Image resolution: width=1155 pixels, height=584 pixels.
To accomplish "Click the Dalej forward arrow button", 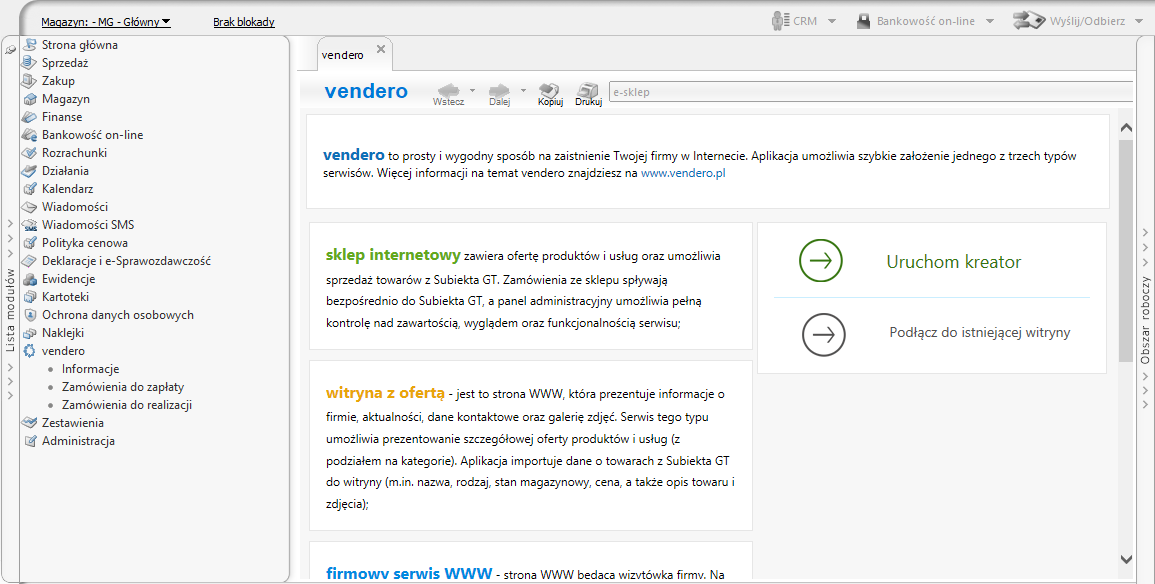I will pyautogui.click(x=499, y=94).
